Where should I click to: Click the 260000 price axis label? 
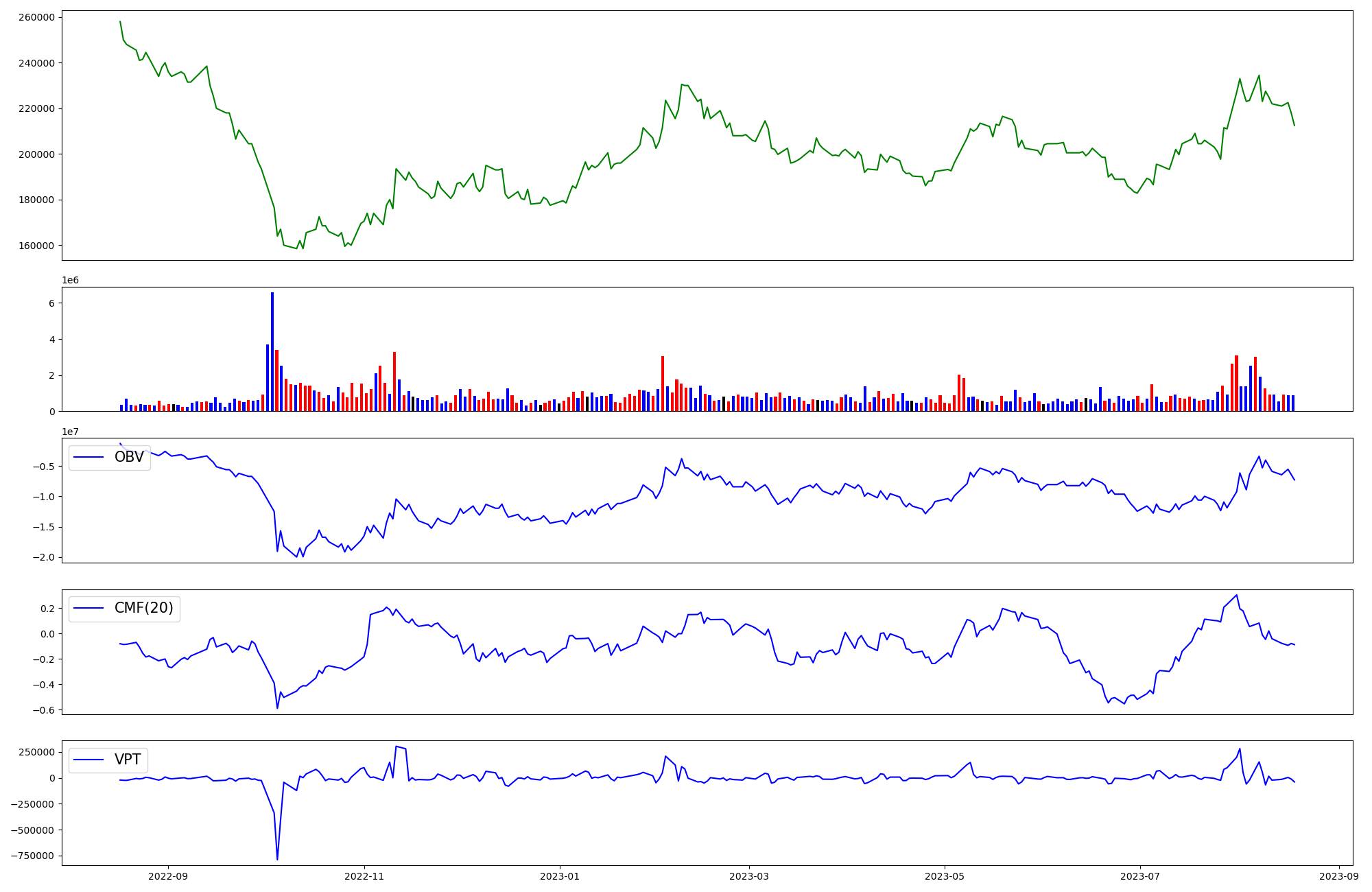pyautogui.click(x=35, y=17)
